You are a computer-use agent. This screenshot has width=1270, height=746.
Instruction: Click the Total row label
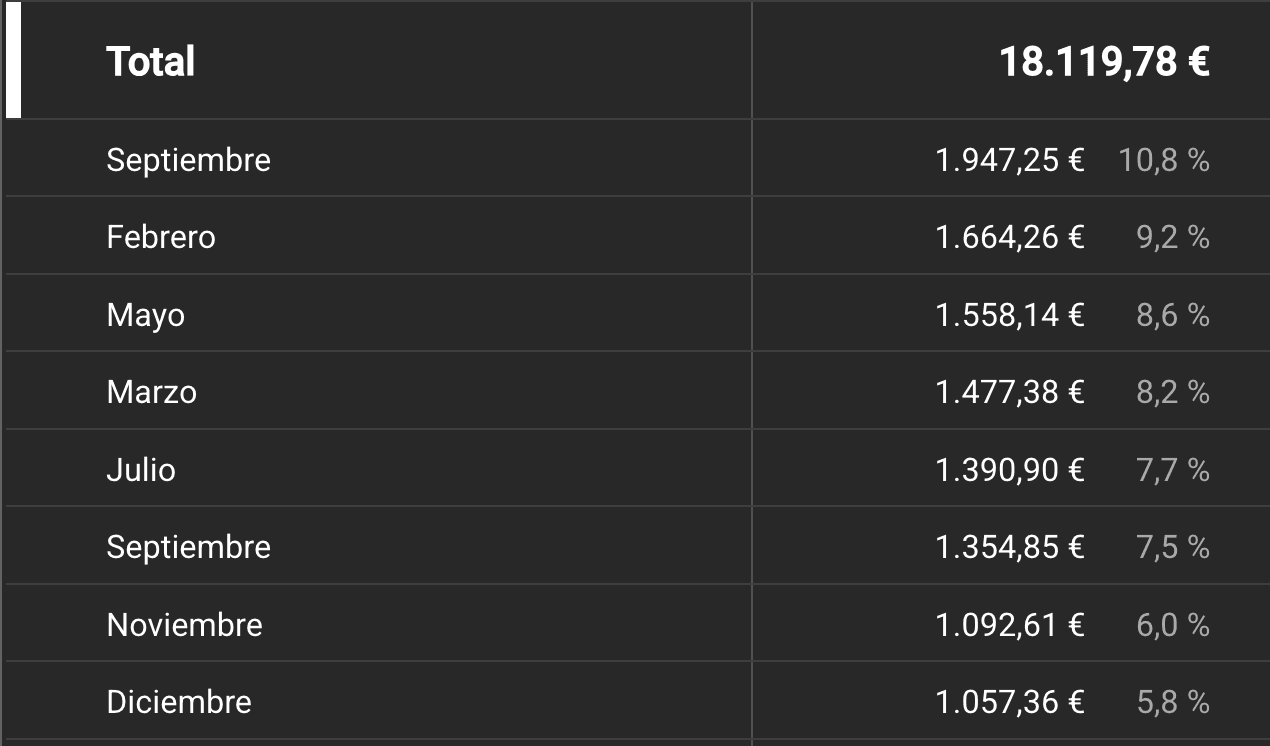click(151, 62)
